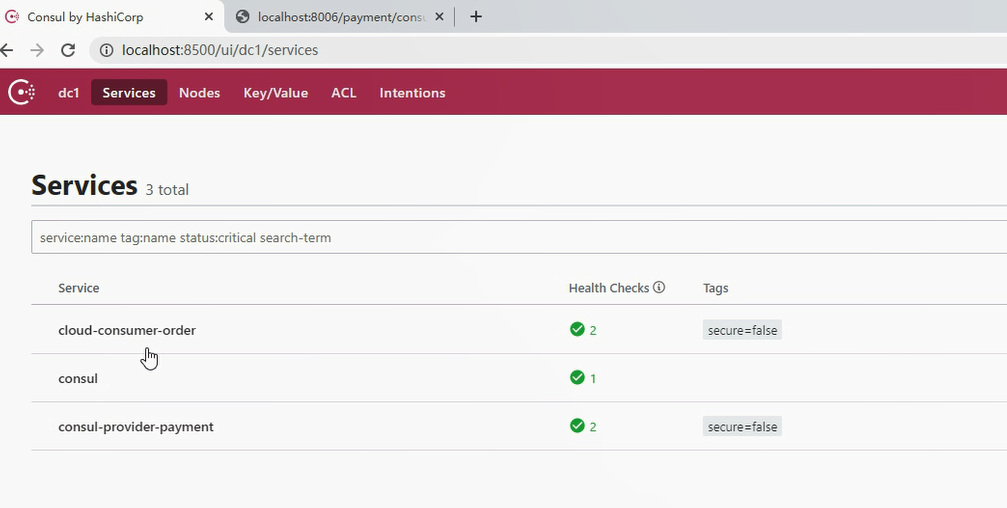Click the health count 1 for consul
1007x508 pixels.
click(x=593, y=378)
